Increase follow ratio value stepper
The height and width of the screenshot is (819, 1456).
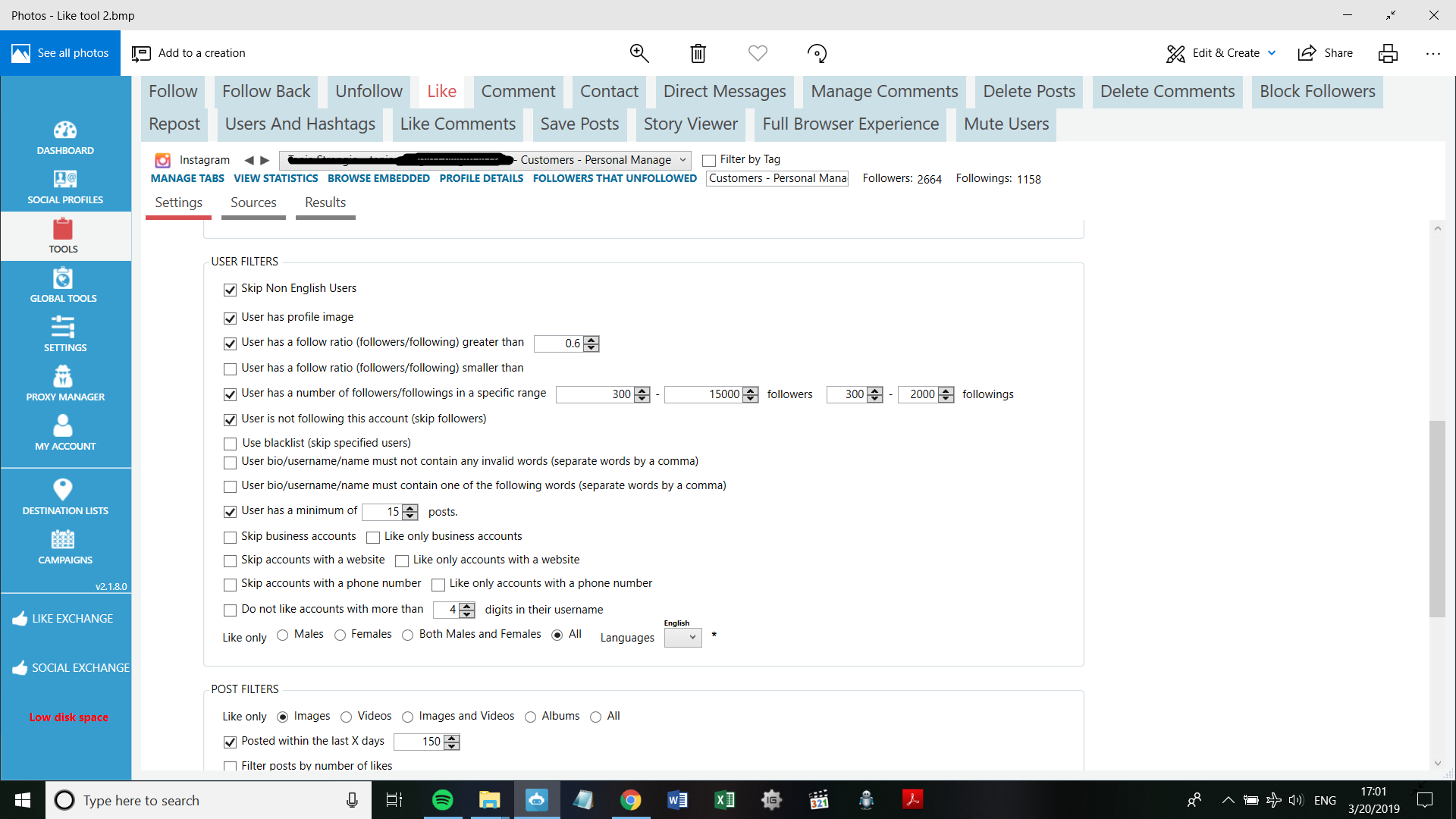(x=591, y=340)
